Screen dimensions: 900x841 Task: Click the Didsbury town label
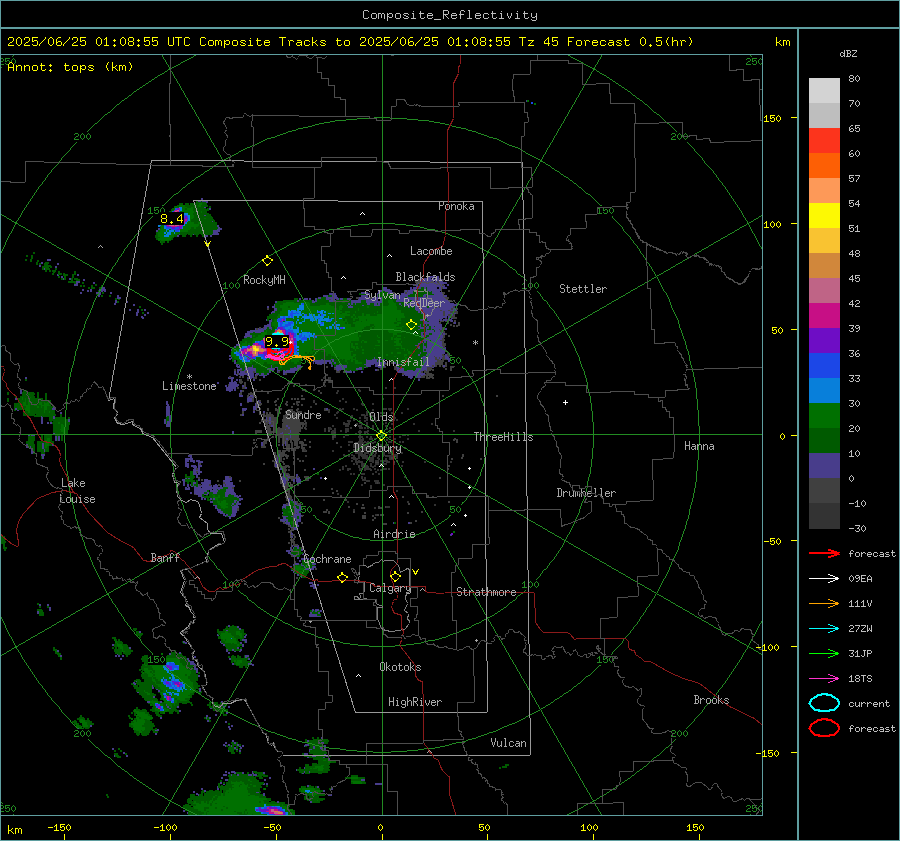click(x=377, y=448)
